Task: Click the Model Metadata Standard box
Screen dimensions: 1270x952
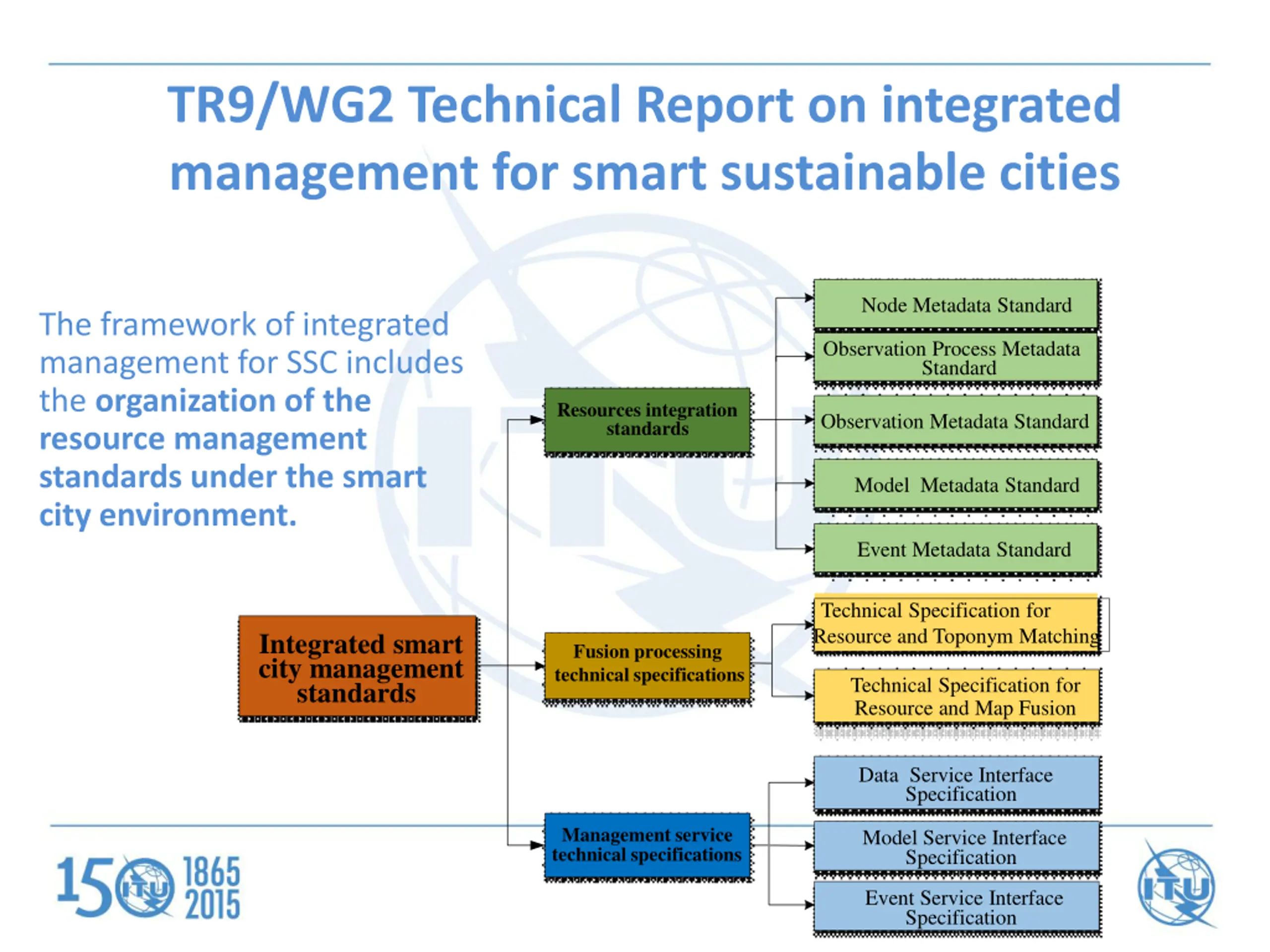Action: tap(956, 485)
